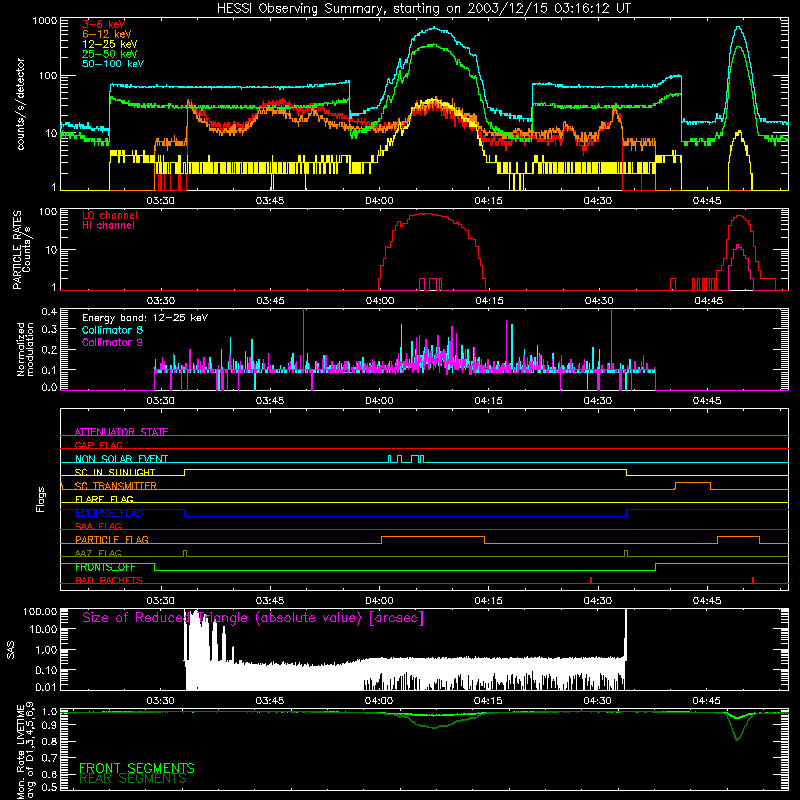The width and height of the screenshot is (800, 800).
Task: Click the 'SC_TRANSMITTER' flag label
Action: click(115, 486)
